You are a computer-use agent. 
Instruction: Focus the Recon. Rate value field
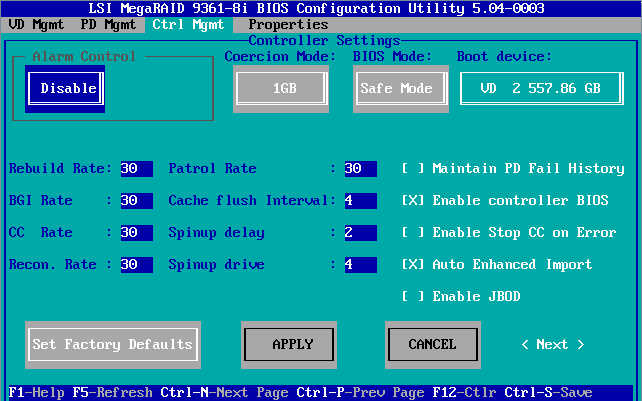[136, 265]
